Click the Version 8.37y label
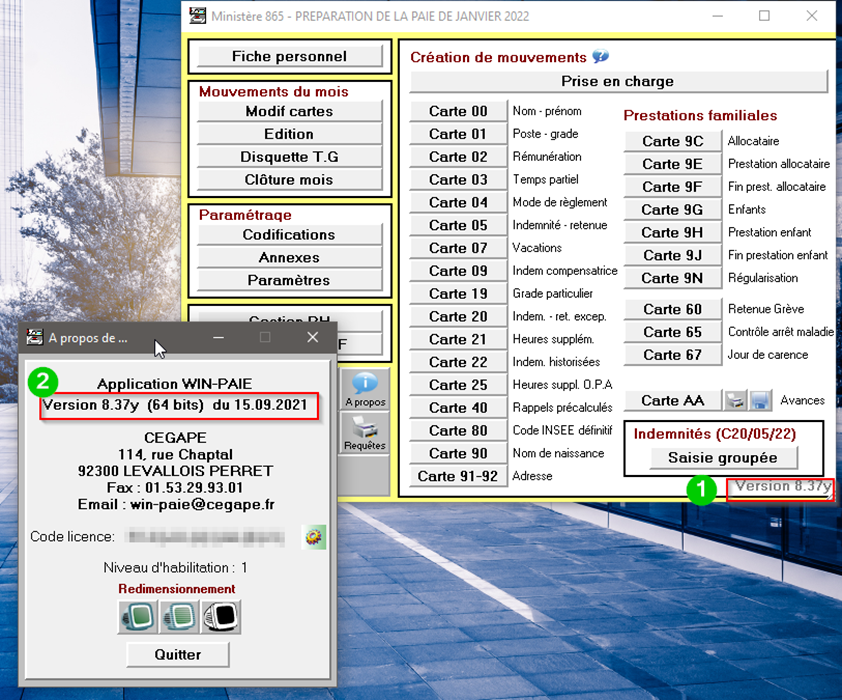This screenshot has width=842, height=700. [x=779, y=487]
